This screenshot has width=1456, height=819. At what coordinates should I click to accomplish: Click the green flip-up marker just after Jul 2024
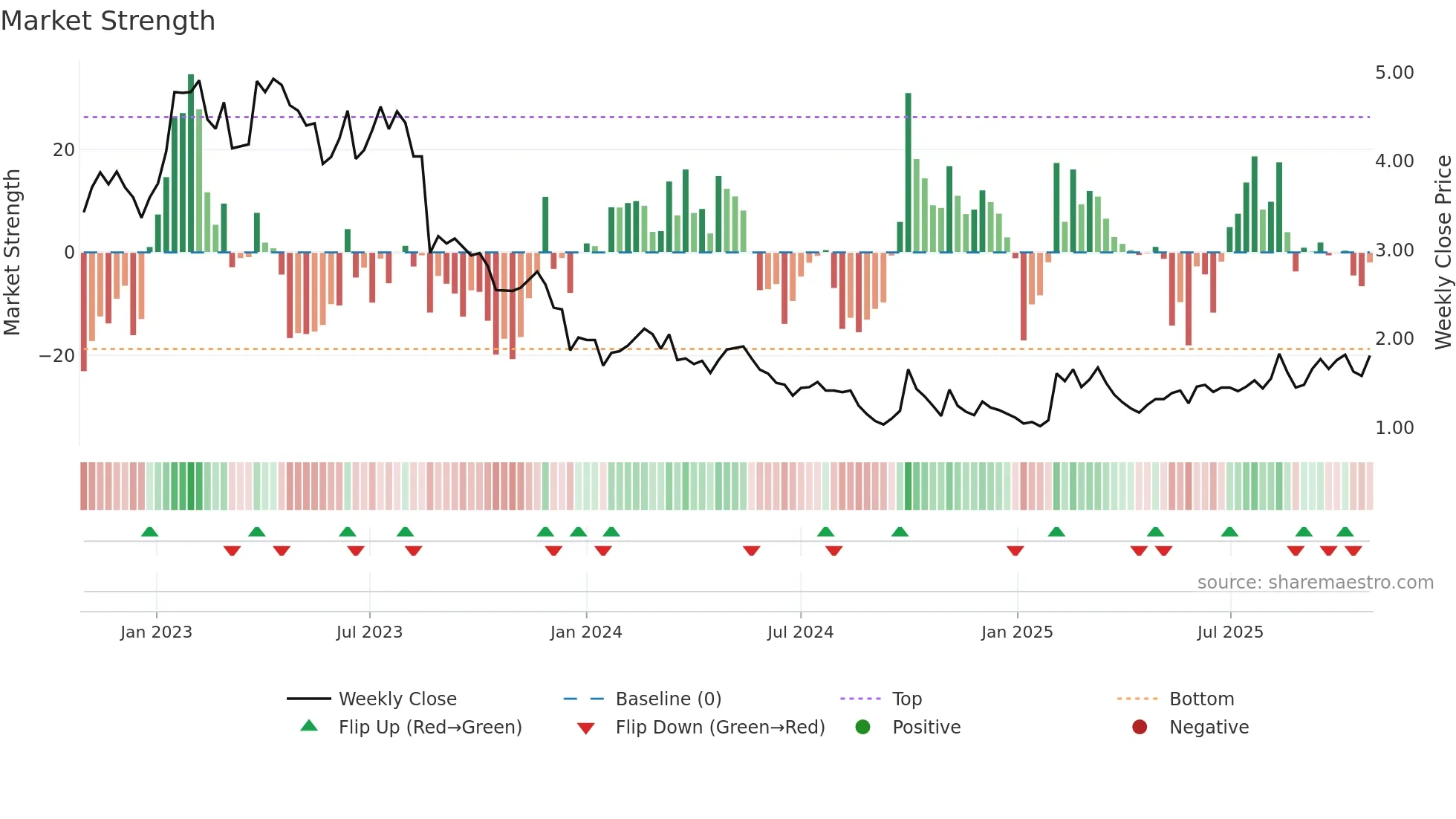(825, 532)
